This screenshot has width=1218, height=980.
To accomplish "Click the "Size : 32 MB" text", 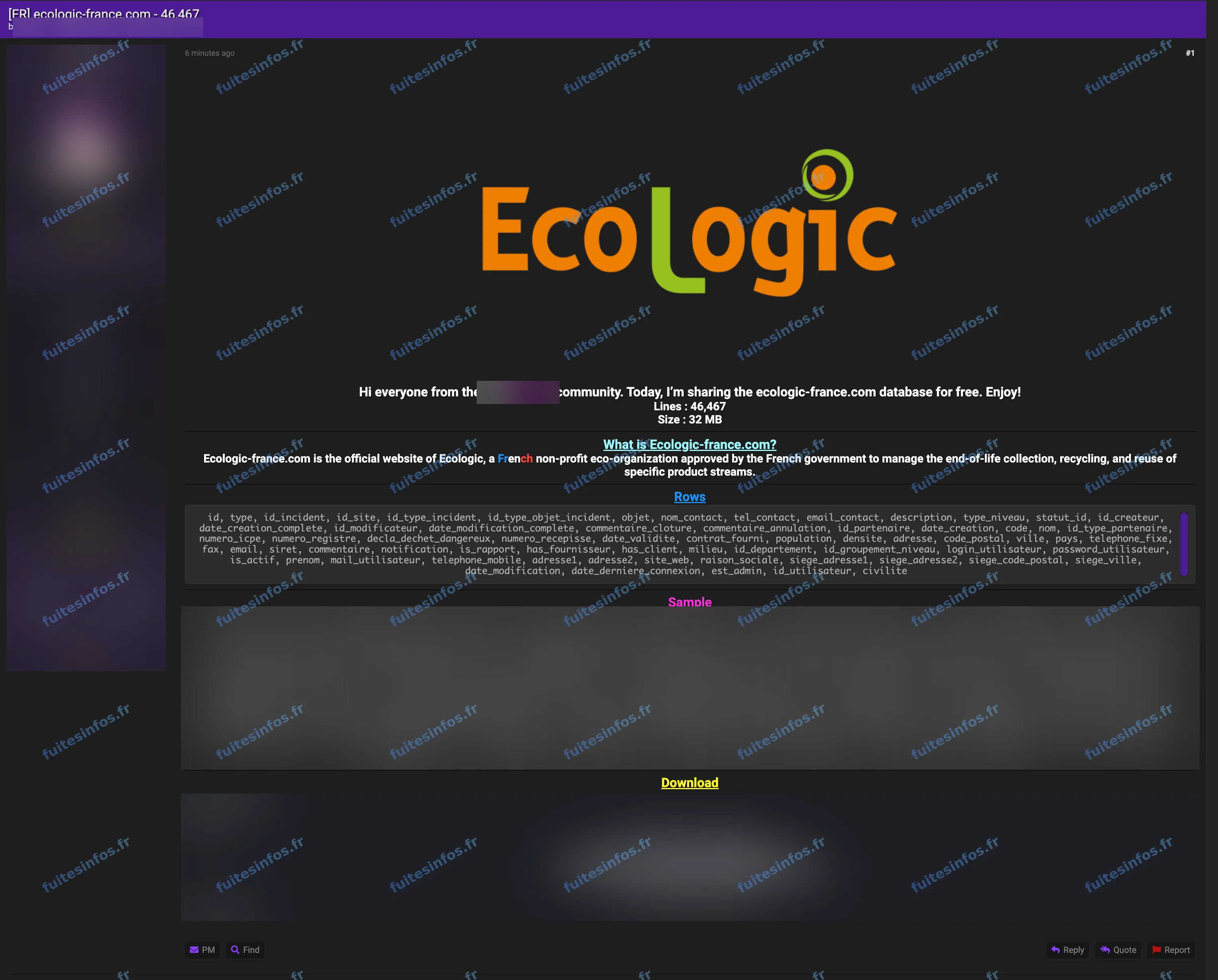I will tap(690, 419).
